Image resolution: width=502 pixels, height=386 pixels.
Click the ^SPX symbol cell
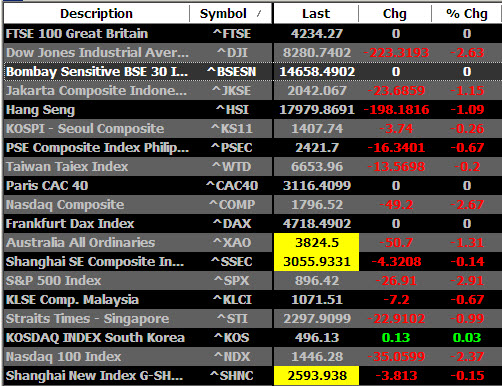point(231,281)
